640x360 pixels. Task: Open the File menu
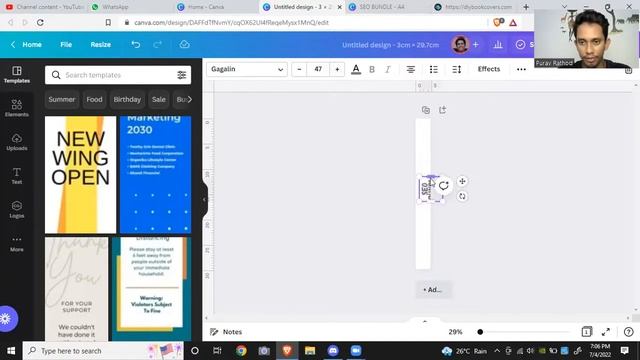[66, 44]
